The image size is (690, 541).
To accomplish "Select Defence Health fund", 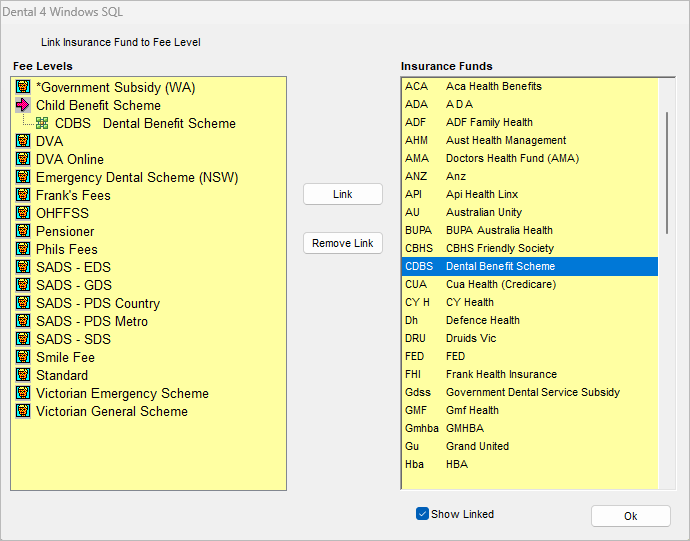I will click(x=530, y=320).
